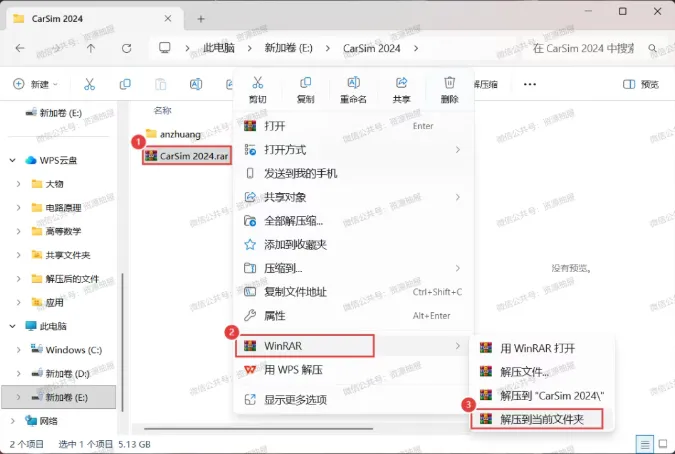Choose 复制文件地址
675x454 pixels.
tap(353, 292)
